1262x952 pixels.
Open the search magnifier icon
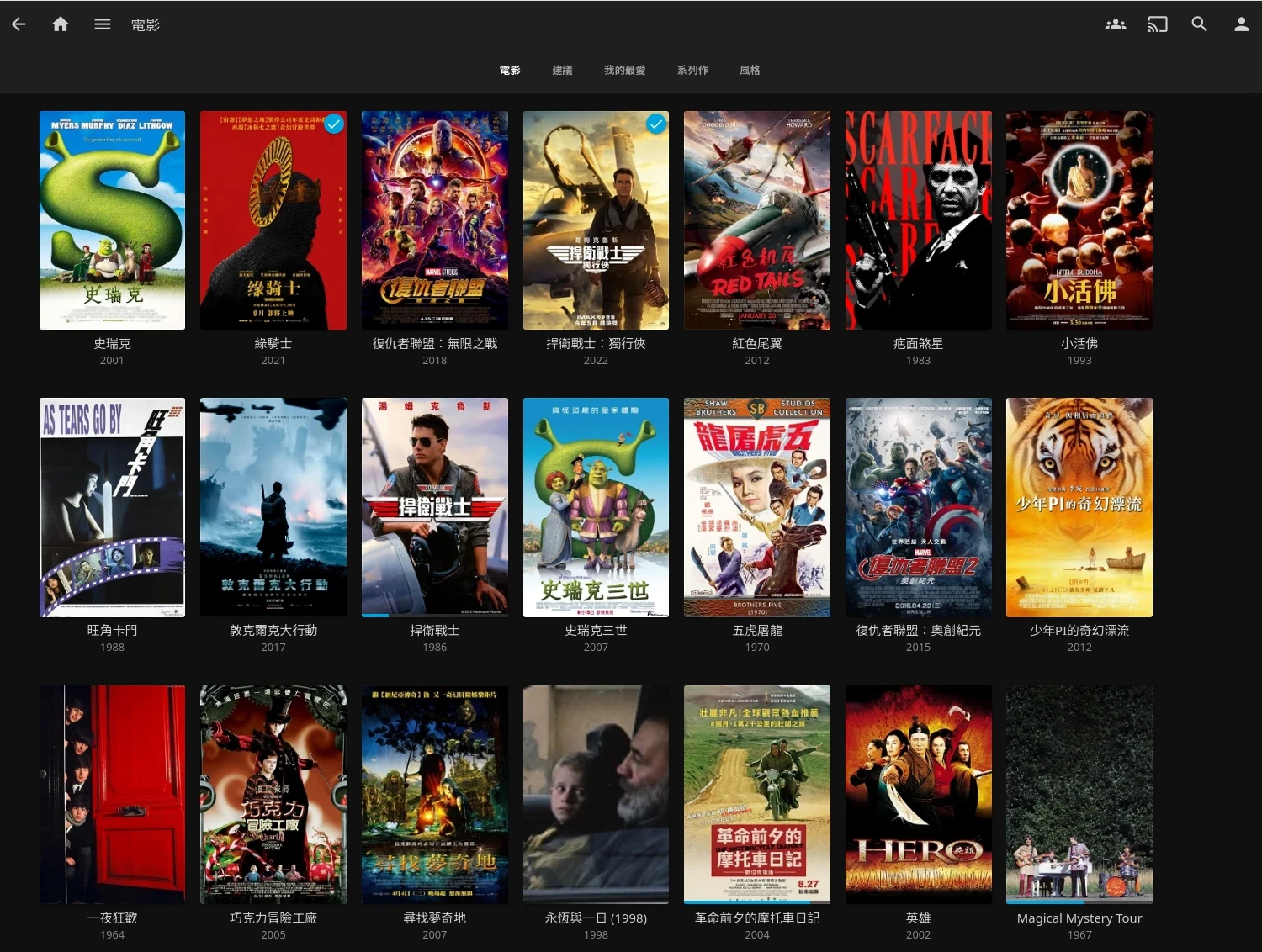1200,24
